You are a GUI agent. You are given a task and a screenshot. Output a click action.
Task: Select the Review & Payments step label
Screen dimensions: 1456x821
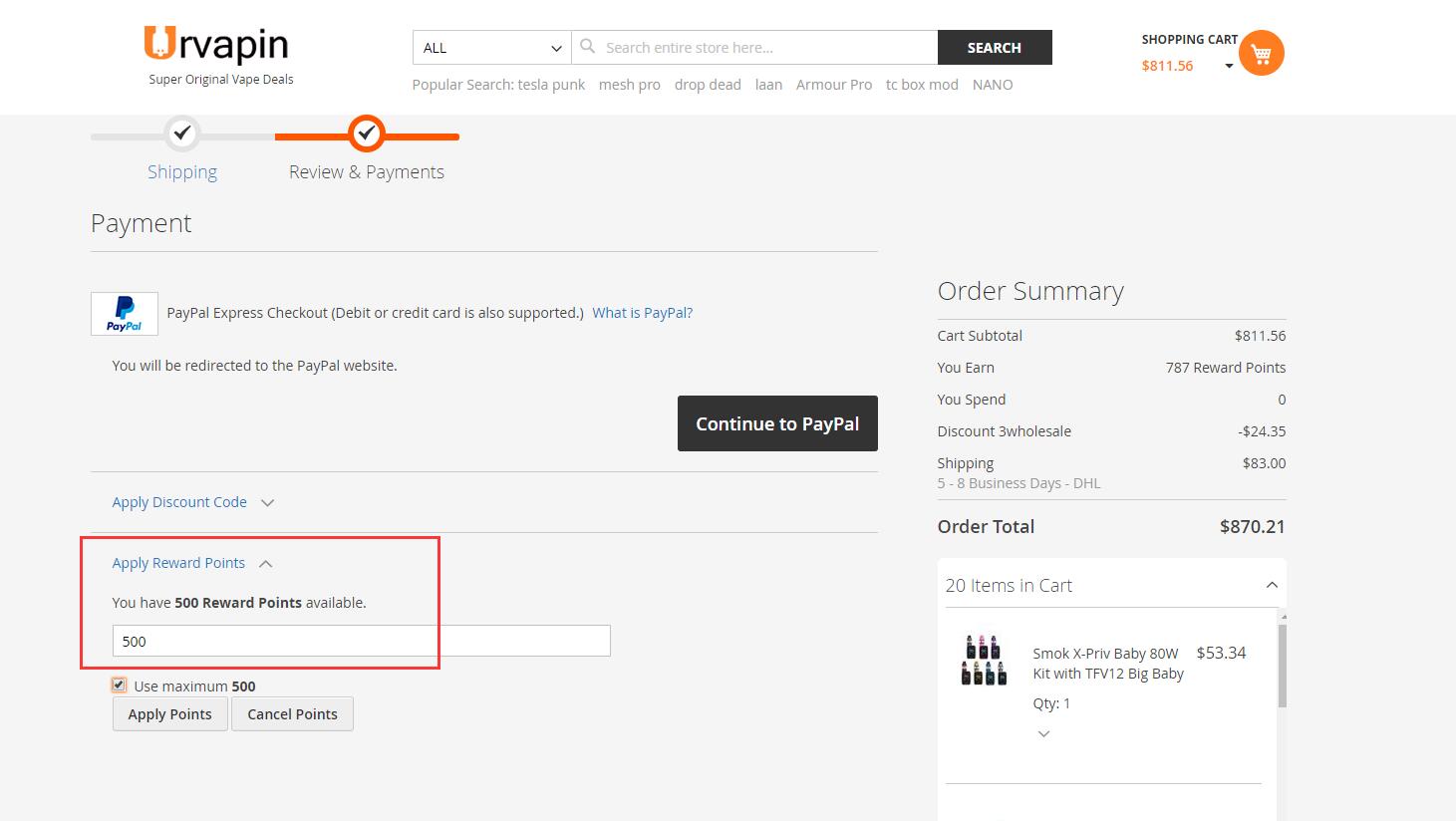click(x=367, y=171)
